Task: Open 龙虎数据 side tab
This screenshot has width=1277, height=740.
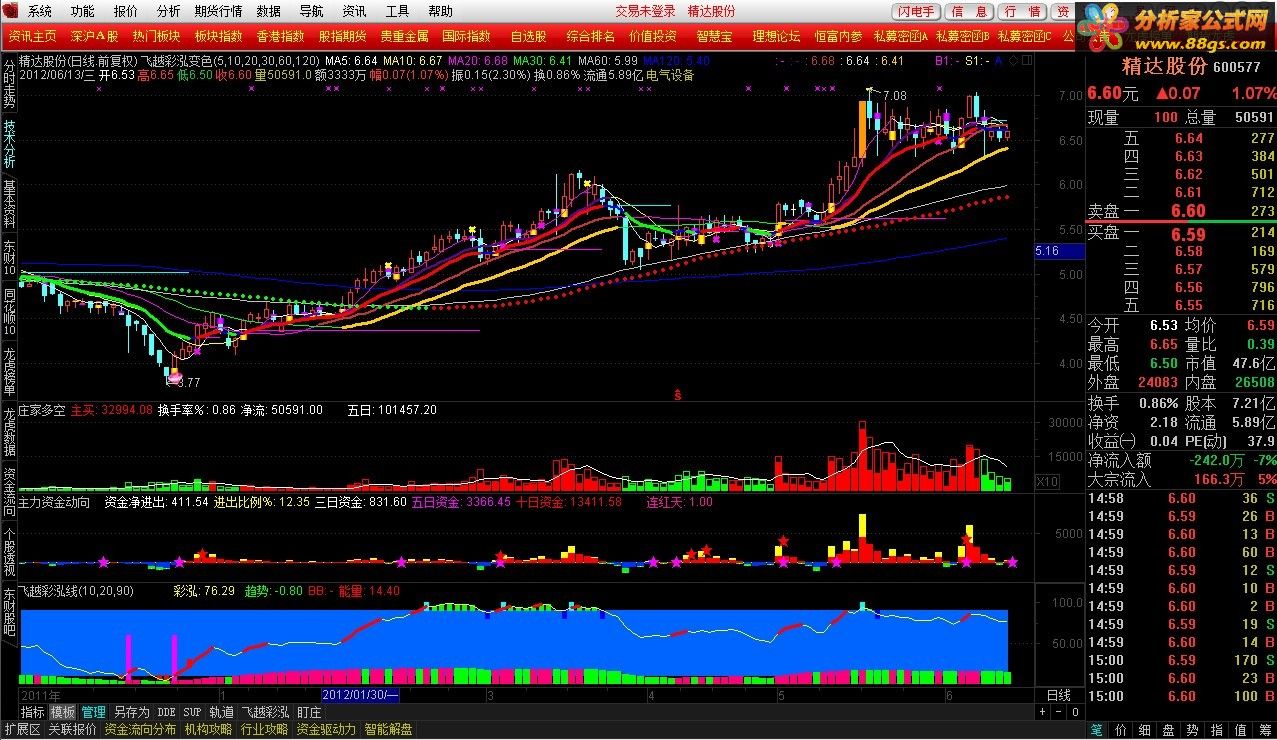Action: click(x=9, y=431)
